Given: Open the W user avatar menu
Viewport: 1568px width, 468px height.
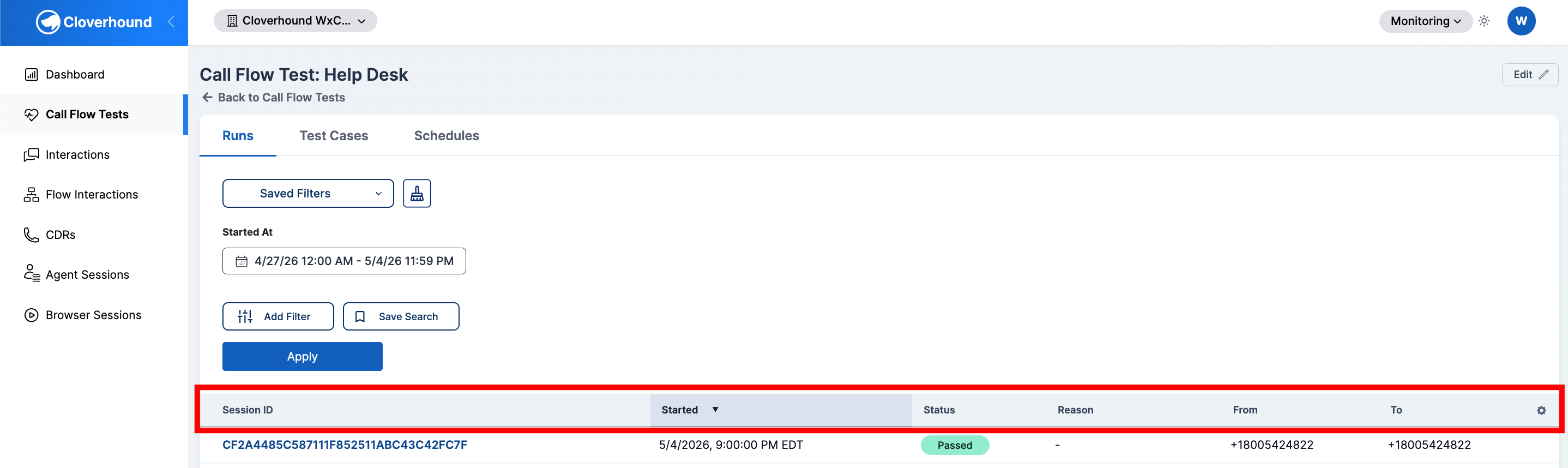Looking at the screenshot, I should coord(1521,21).
